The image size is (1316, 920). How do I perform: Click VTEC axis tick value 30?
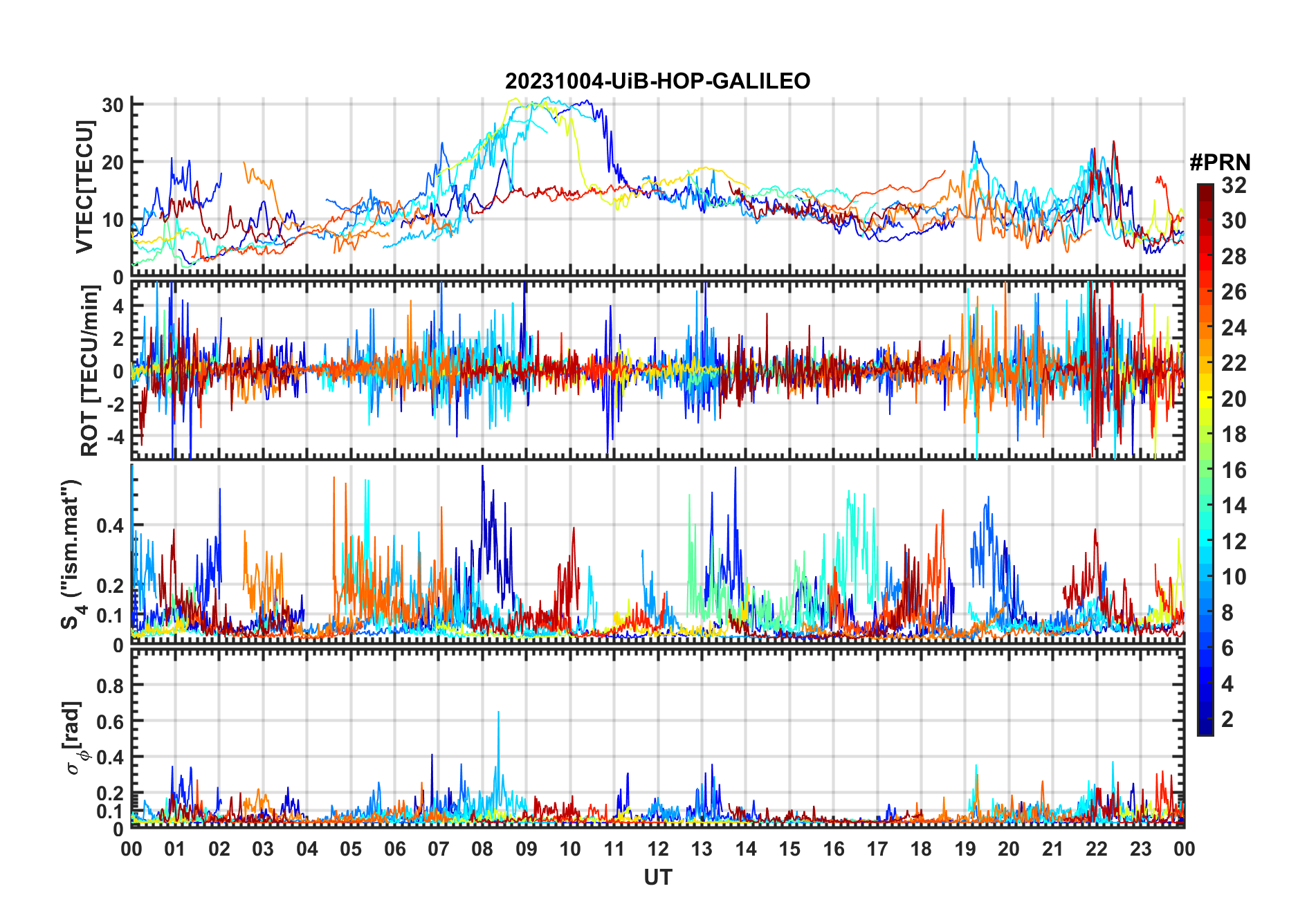(113, 105)
